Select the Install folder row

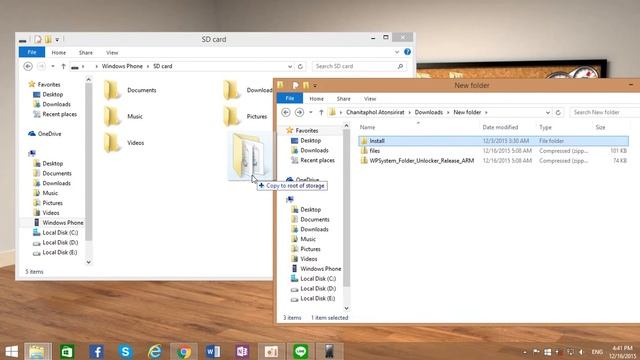[493, 141]
